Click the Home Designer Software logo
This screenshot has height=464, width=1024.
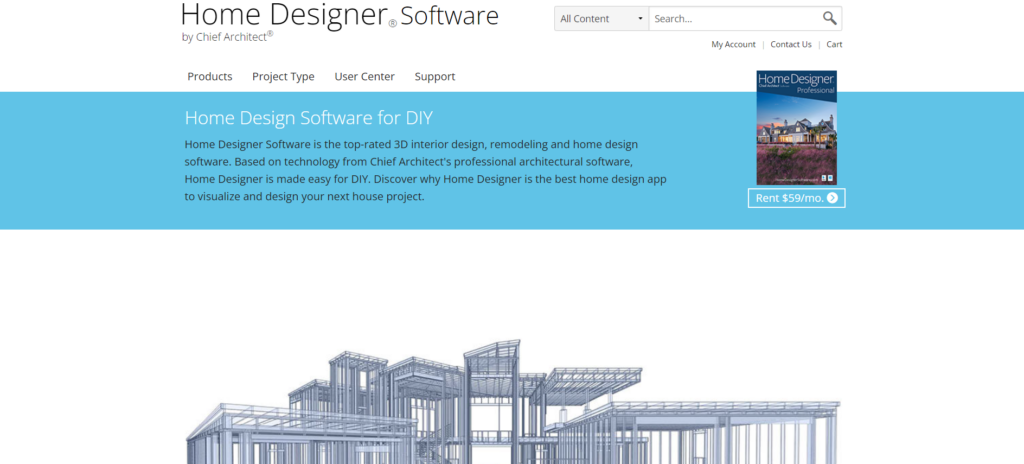[339, 16]
